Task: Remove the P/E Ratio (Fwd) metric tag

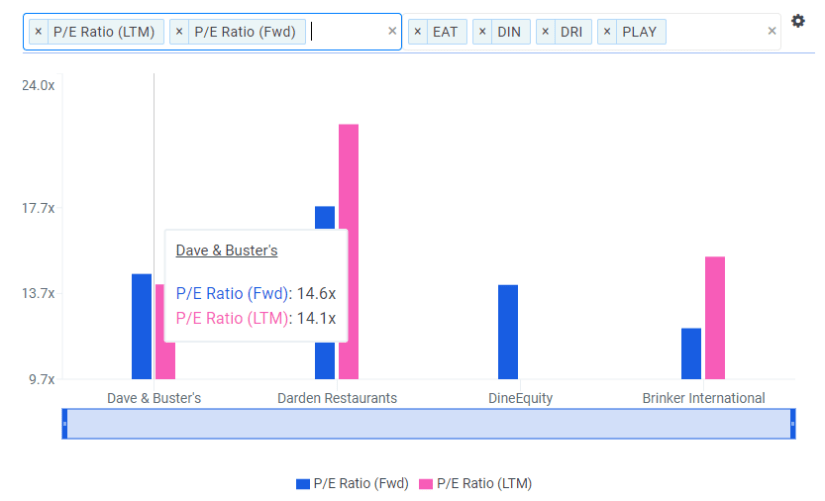Action: (179, 32)
